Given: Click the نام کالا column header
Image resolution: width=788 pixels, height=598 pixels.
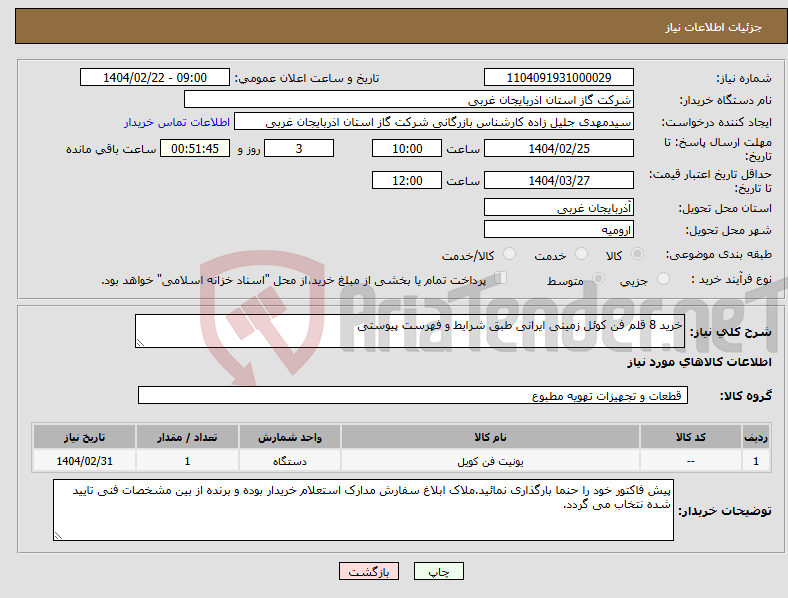Looking at the screenshot, I should (490, 437).
